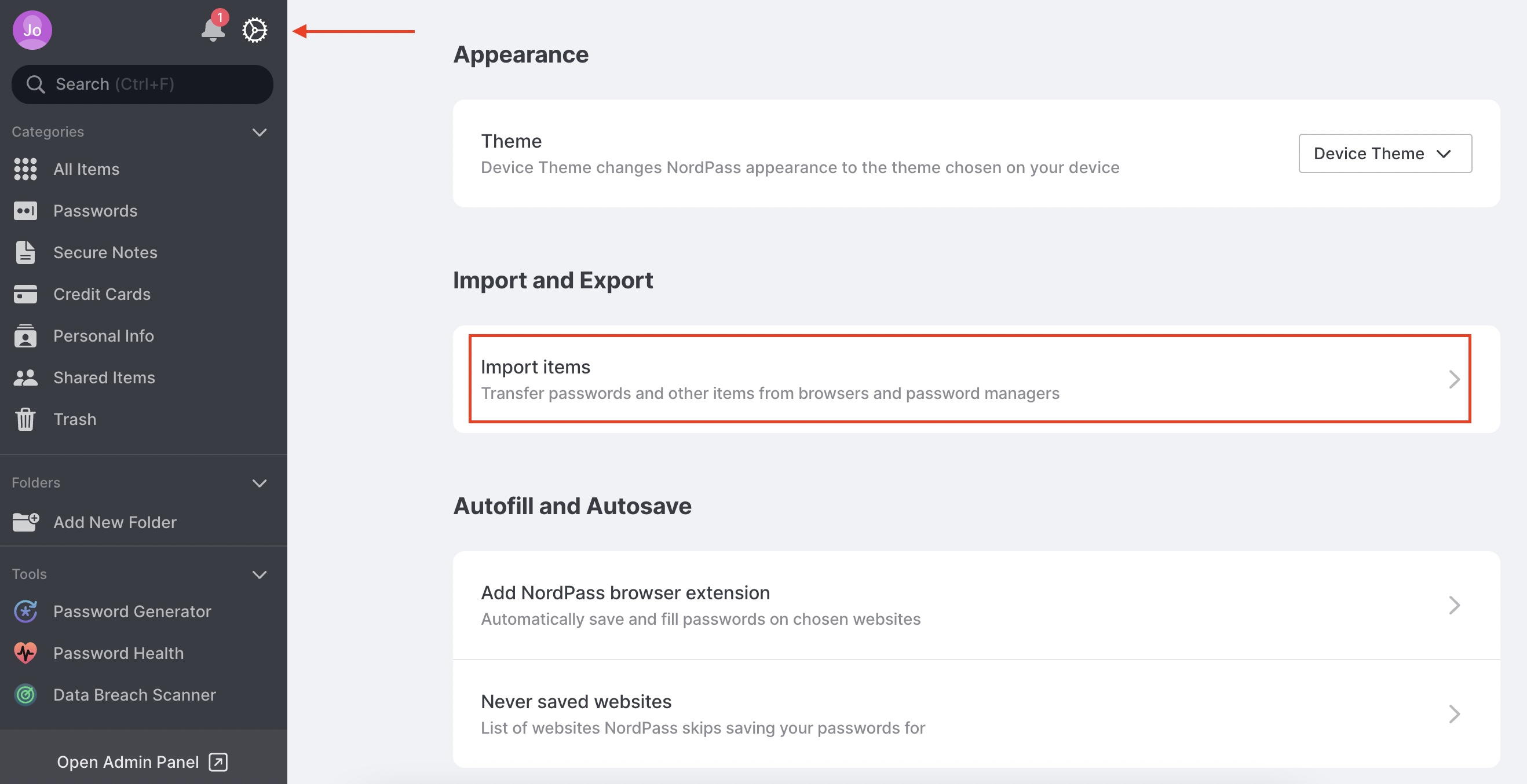Click chevron on Never saved websites row
Image resolution: width=1527 pixels, height=784 pixels.
(x=1454, y=713)
